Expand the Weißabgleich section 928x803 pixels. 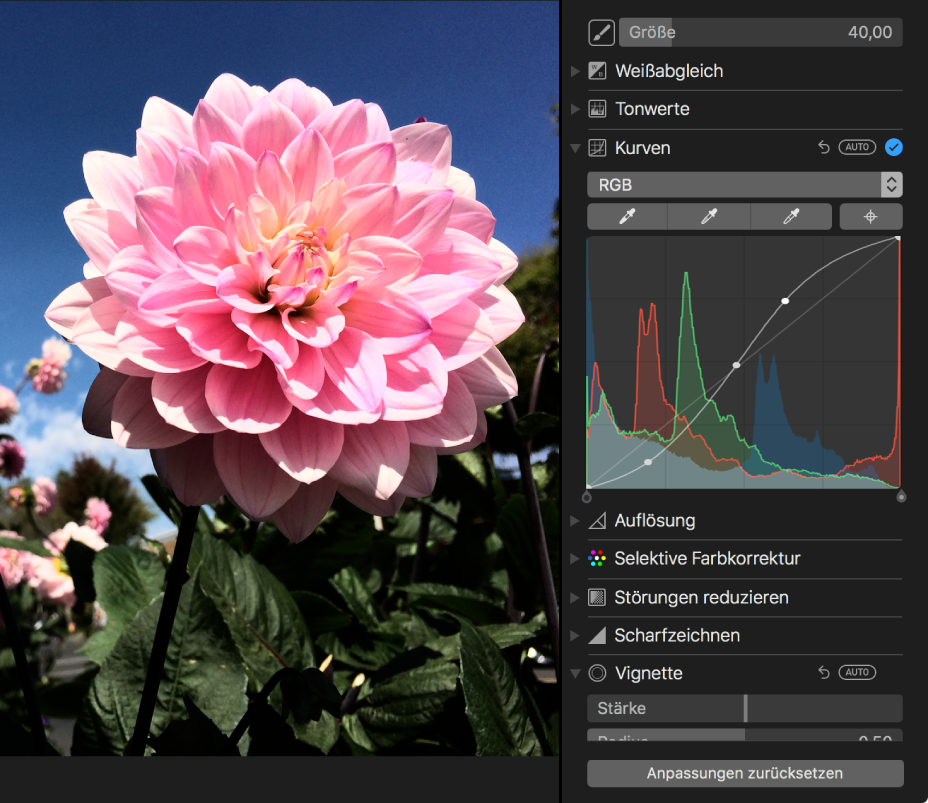pyautogui.click(x=574, y=71)
